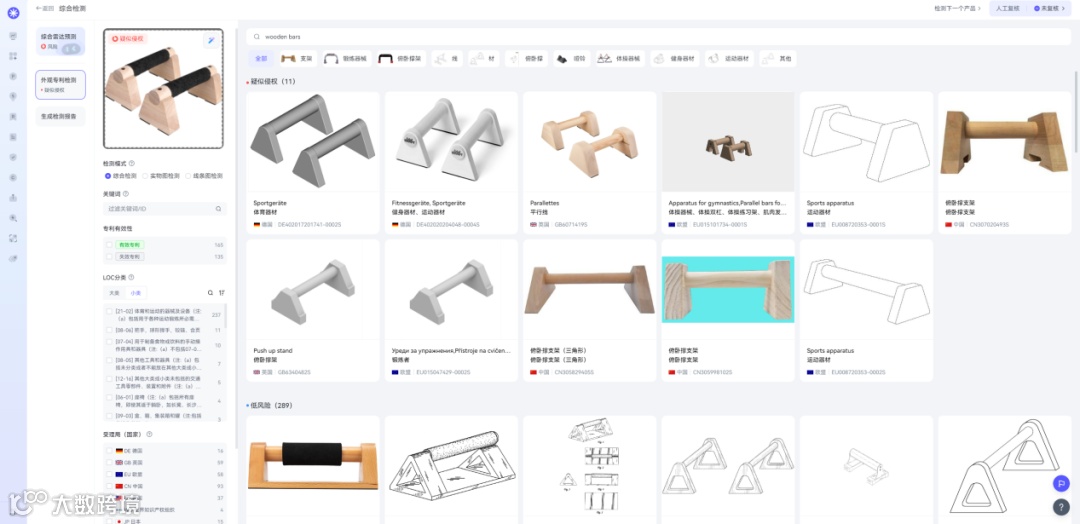Click the wooden bars search field
The image size is (1080, 524).
coord(658,36)
